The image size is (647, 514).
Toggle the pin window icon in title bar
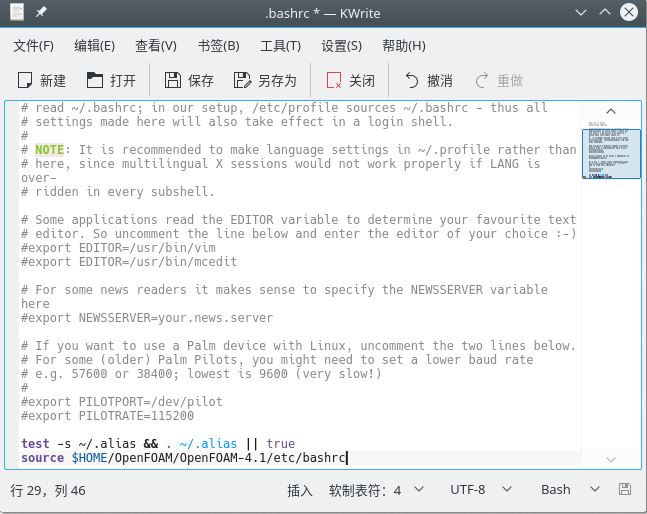(41, 12)
